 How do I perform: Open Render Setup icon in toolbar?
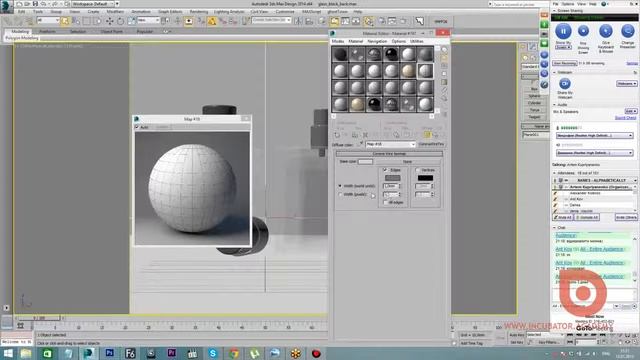pos(381,21)
